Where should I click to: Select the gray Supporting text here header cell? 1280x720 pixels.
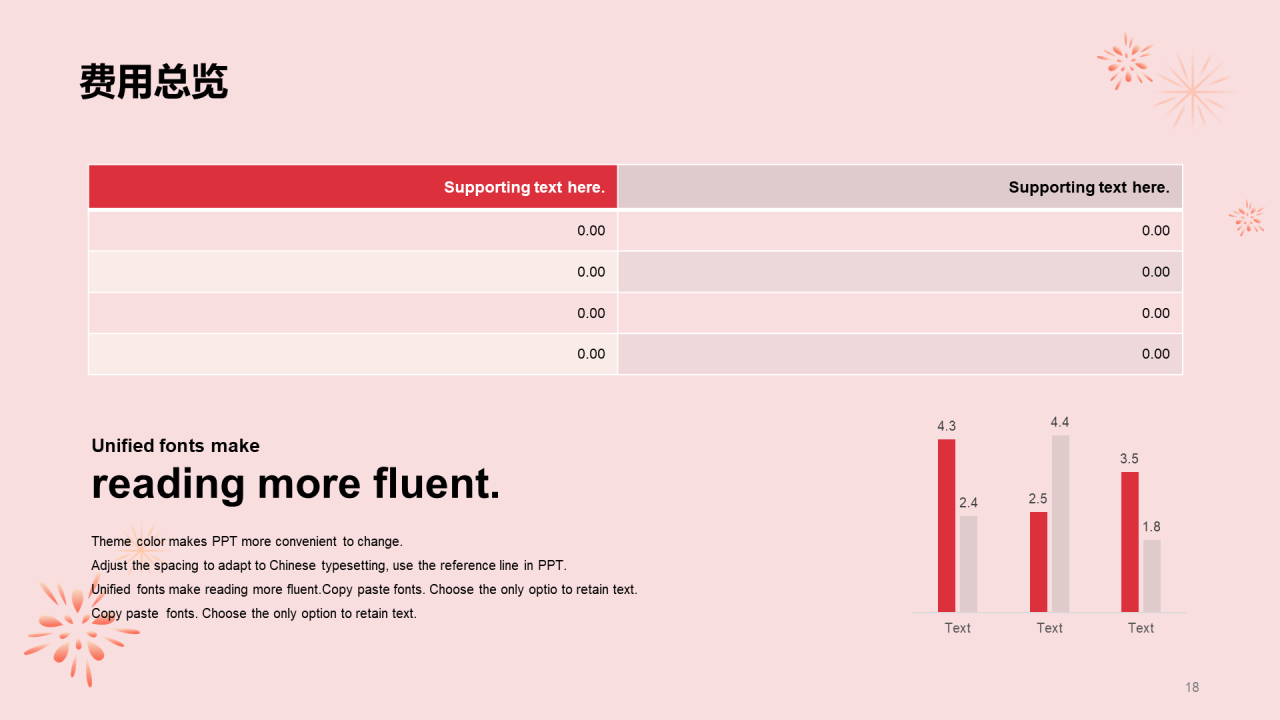[900, 187]
